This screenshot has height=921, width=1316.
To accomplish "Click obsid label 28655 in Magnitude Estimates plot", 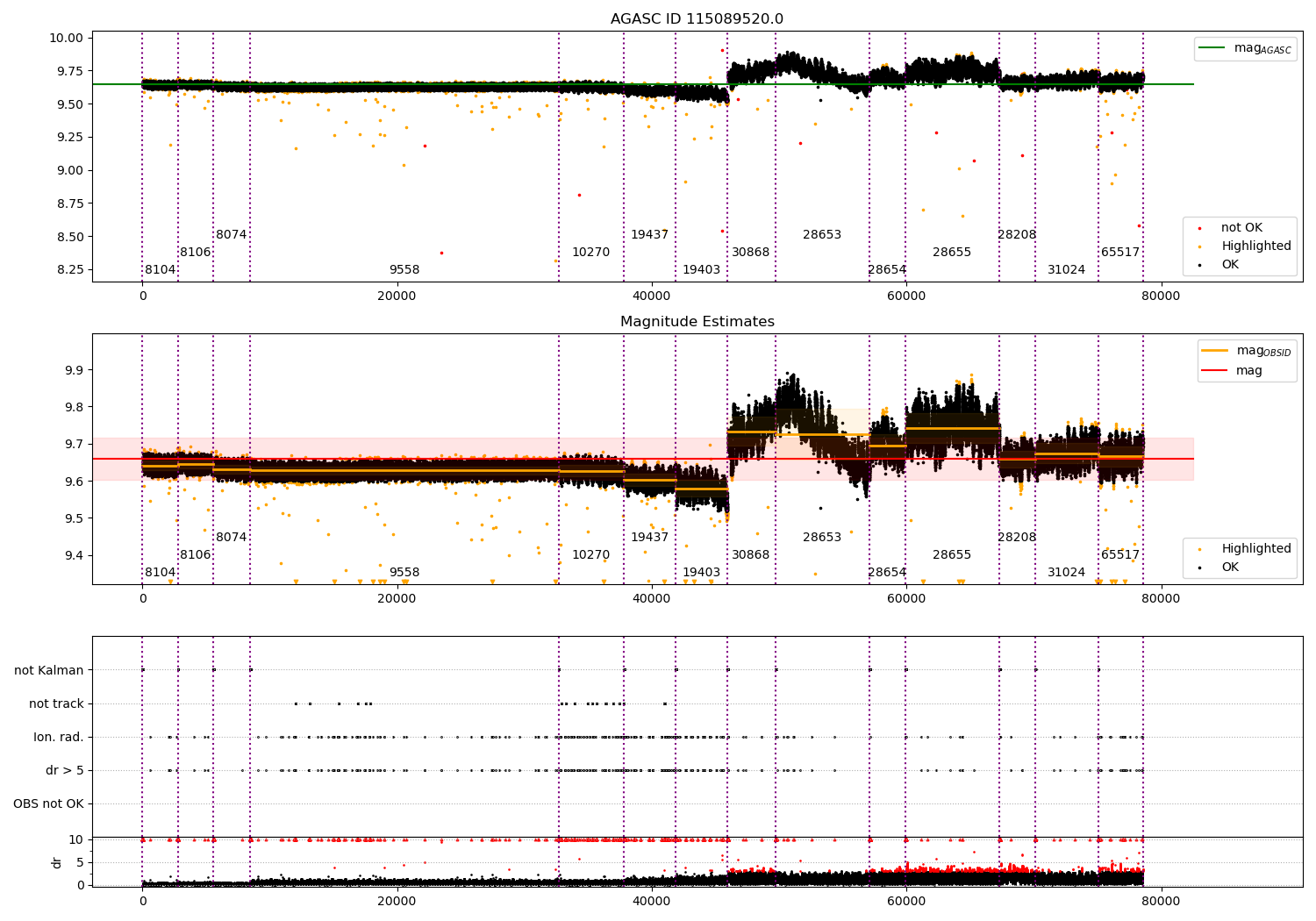I will coord(952,555).
